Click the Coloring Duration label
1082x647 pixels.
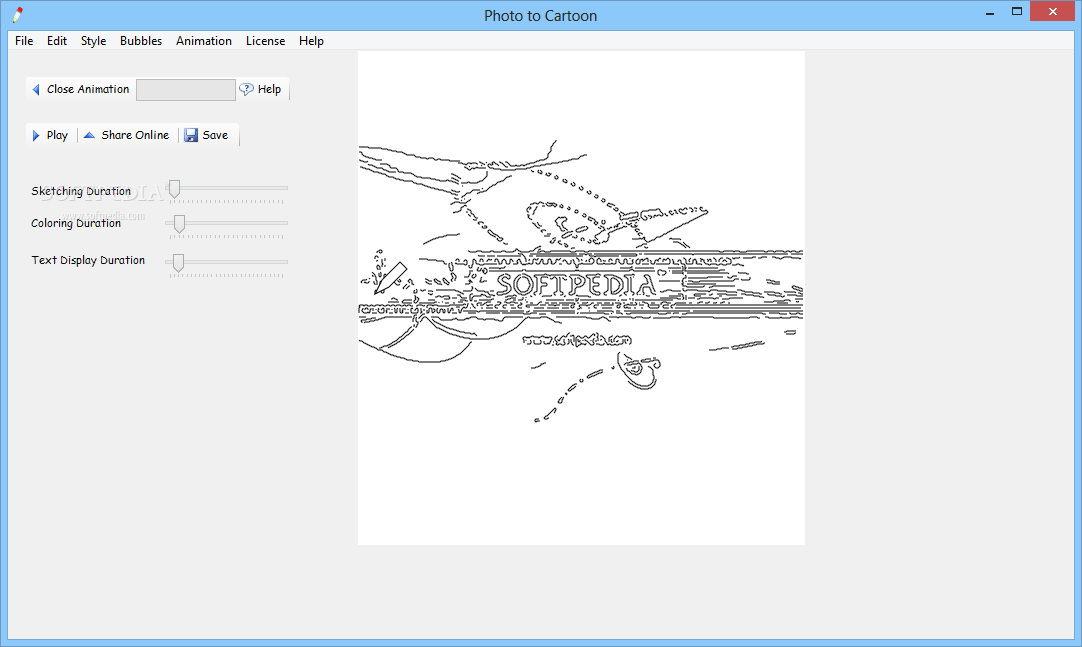tap(76, 223)
